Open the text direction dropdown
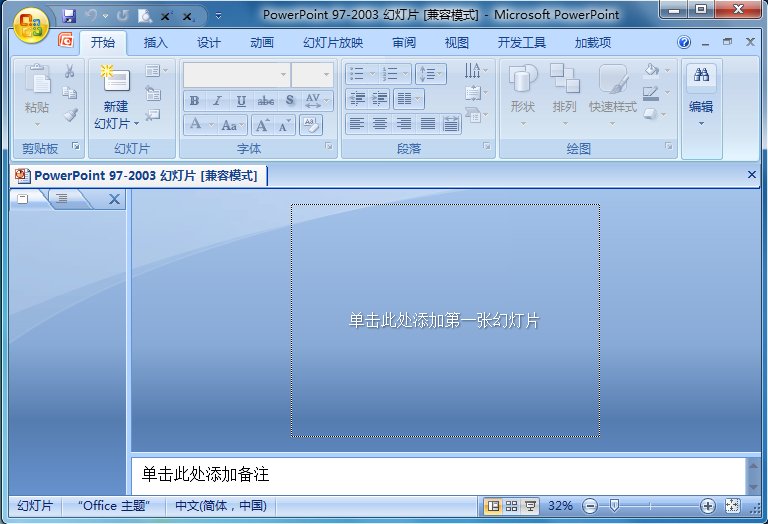Image resolution: width=768 pixels, height=524 pixels. pyautogui.click(x=476, y=71)
